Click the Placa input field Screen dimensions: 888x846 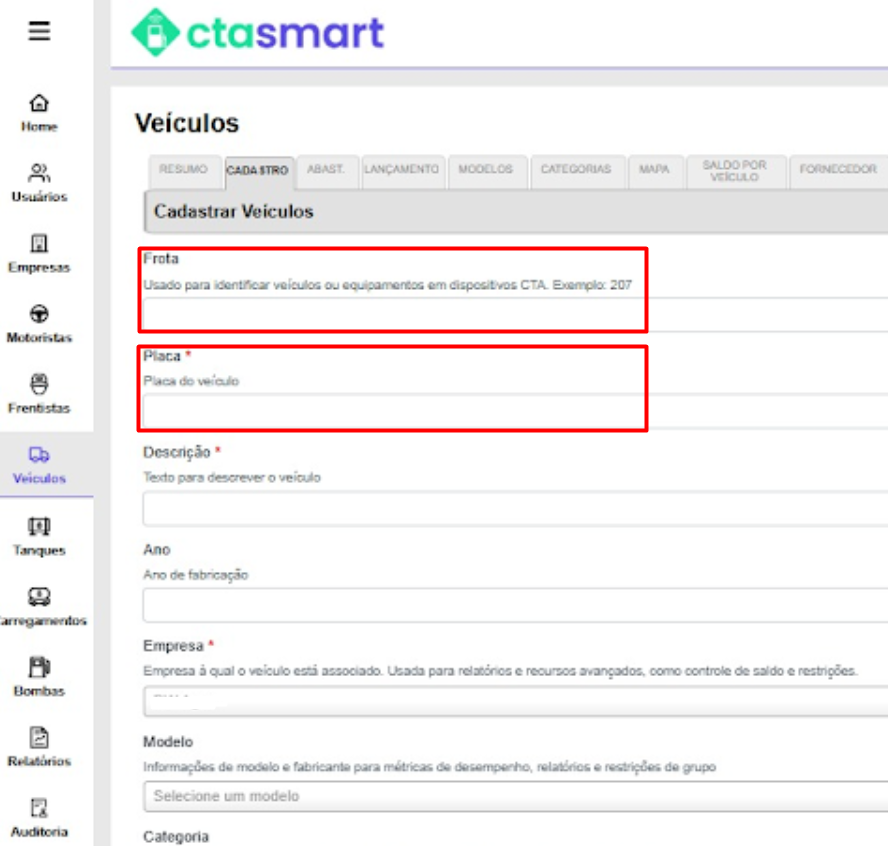pyautogui.click(x=394, y=411)
